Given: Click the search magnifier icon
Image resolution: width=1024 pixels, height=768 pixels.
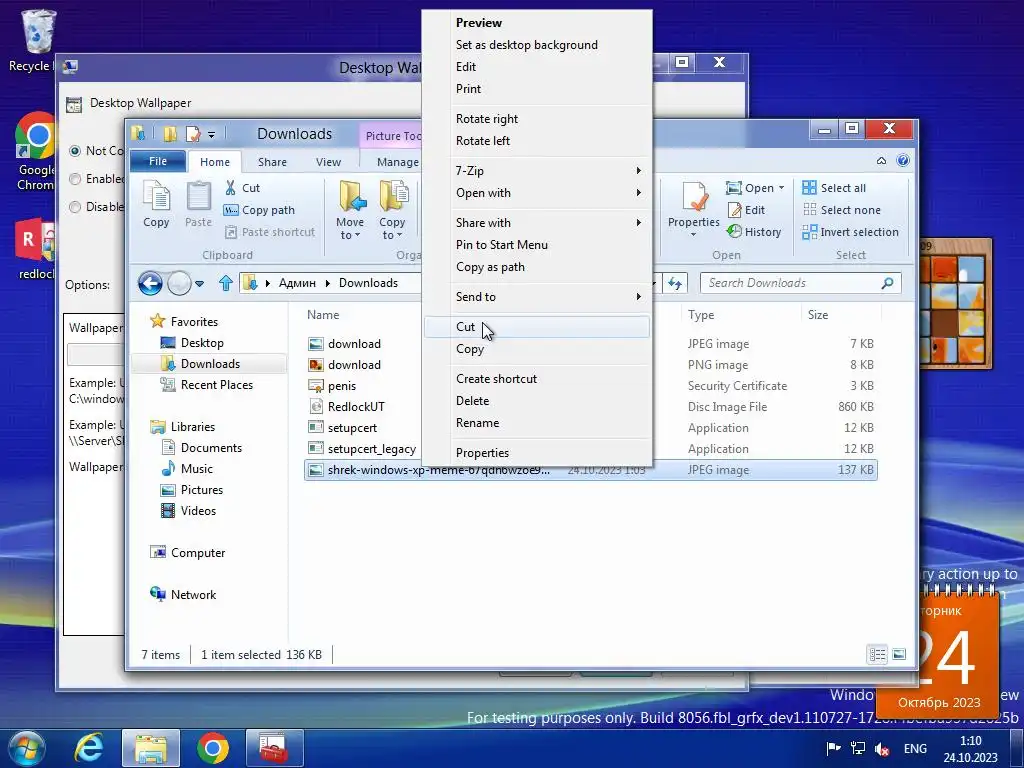Looking at the screenshot, I should [x=887, y=283].
